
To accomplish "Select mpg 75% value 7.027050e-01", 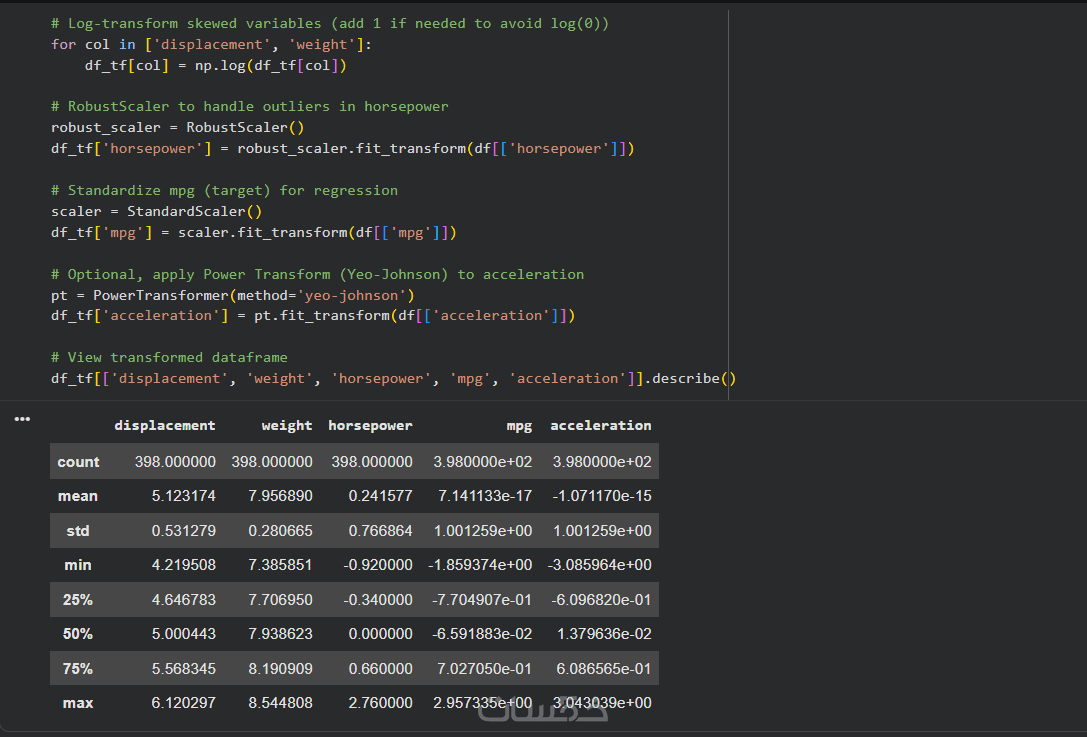I will tap(485, 668).
